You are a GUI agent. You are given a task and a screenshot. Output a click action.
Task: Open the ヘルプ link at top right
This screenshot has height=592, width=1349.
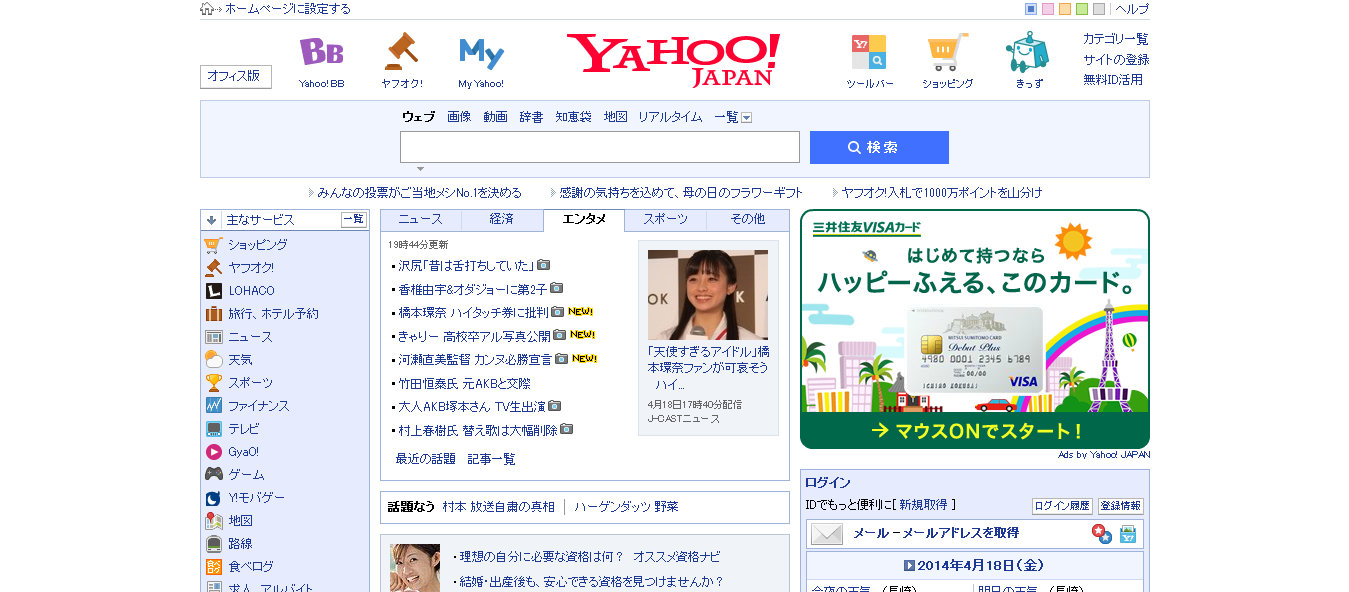1132,9
